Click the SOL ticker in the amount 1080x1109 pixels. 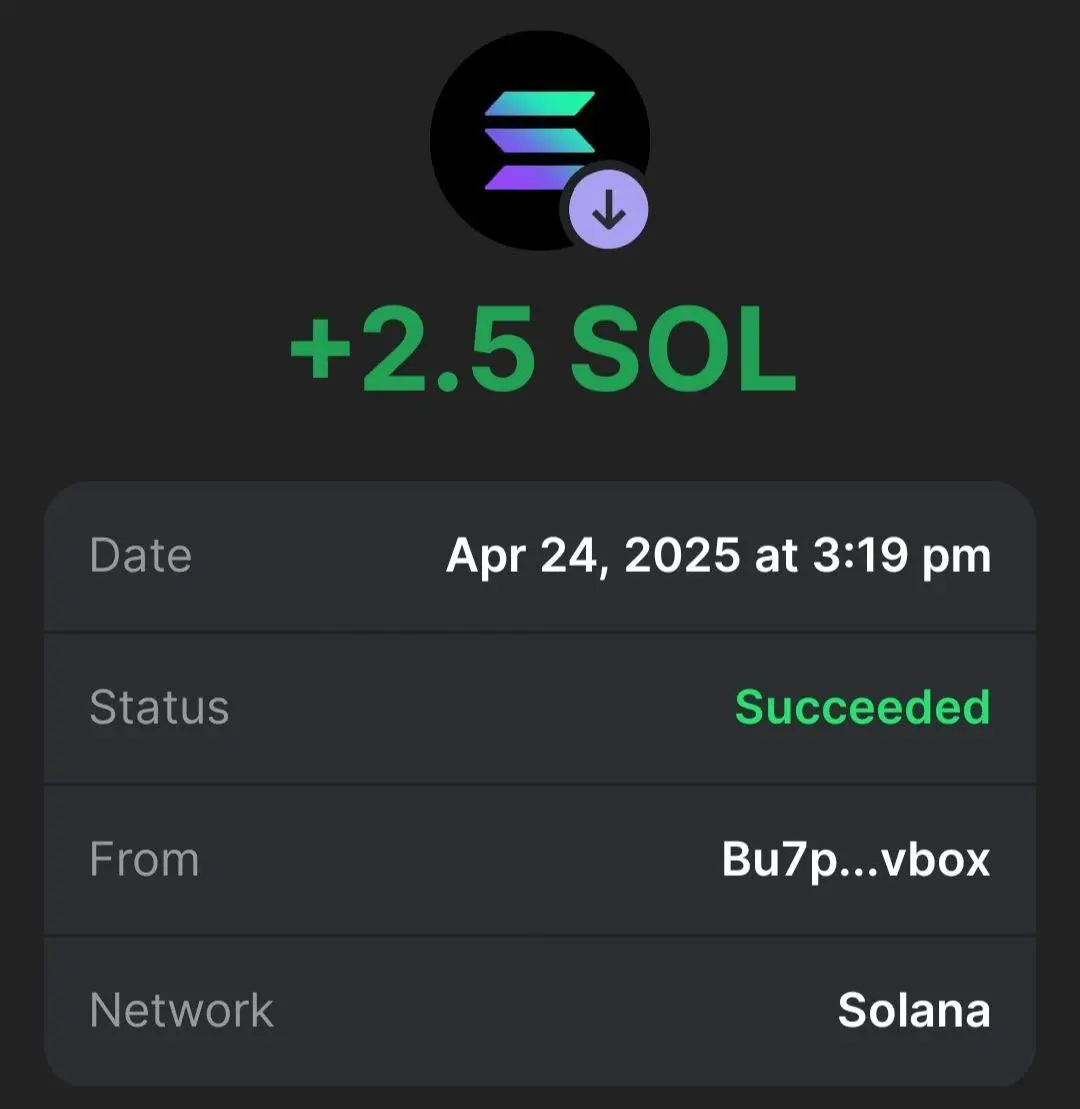[683, 349]
